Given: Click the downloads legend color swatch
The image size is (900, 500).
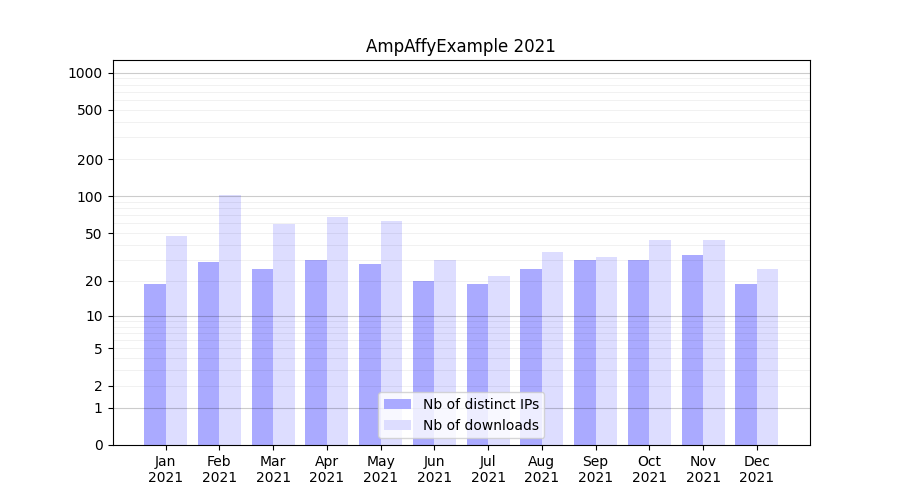Looking at the screenshot, I should pyautogui.click(x=397, y=425).
